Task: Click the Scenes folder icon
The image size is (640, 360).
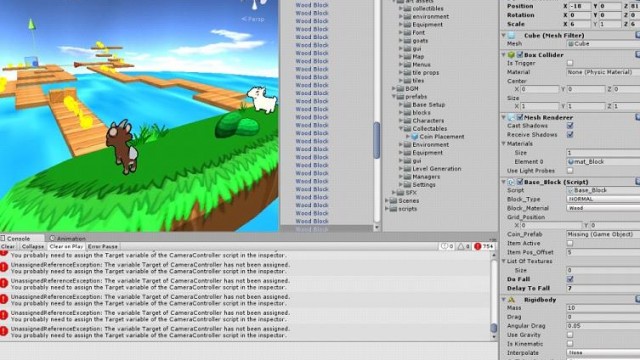Action: pyautogui.click(x=393, y=201)
